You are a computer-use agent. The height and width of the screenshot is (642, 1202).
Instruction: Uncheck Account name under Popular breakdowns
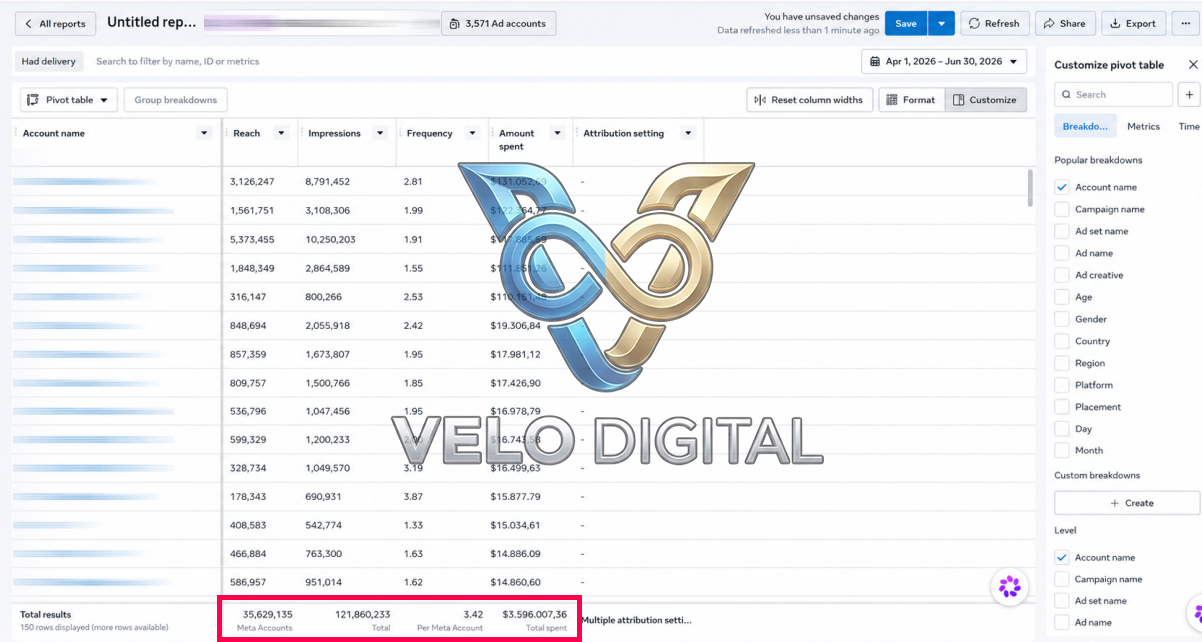(1062, 187)
